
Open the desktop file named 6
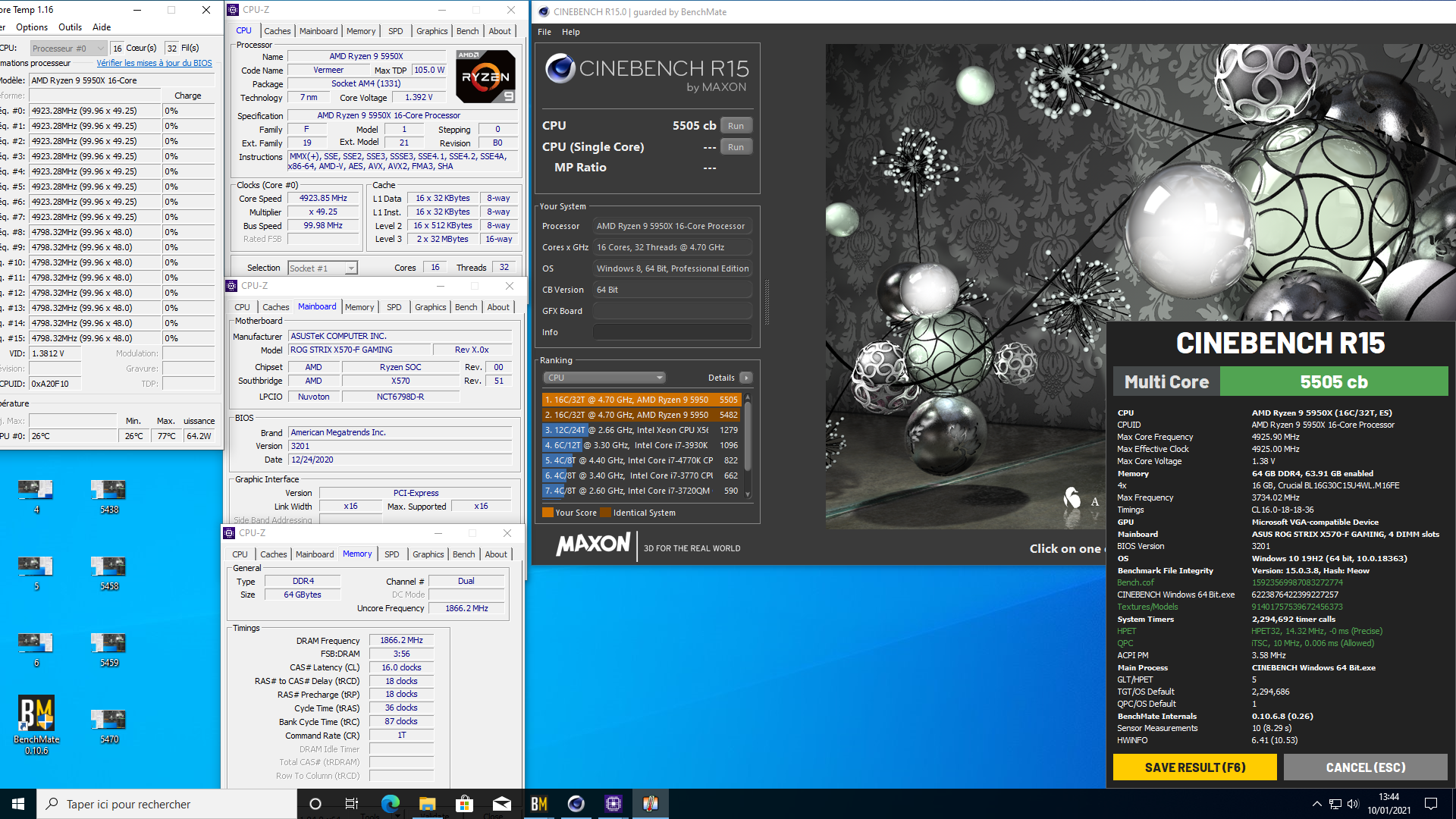point(36,649)
